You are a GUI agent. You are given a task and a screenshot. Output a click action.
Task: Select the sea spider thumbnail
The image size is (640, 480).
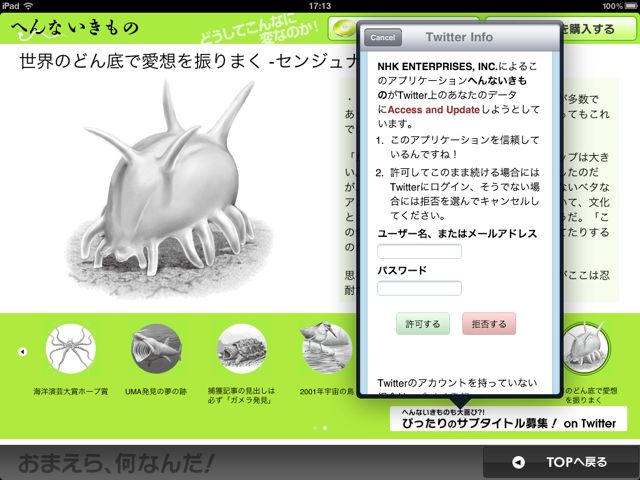(71, 349)
